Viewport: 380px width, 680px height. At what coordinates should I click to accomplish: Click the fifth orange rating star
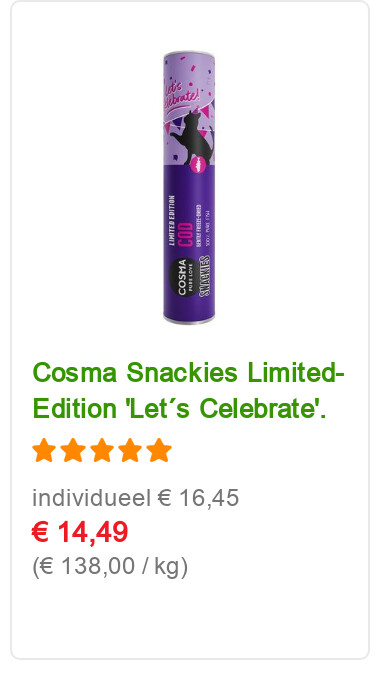(x=159, y=450)
